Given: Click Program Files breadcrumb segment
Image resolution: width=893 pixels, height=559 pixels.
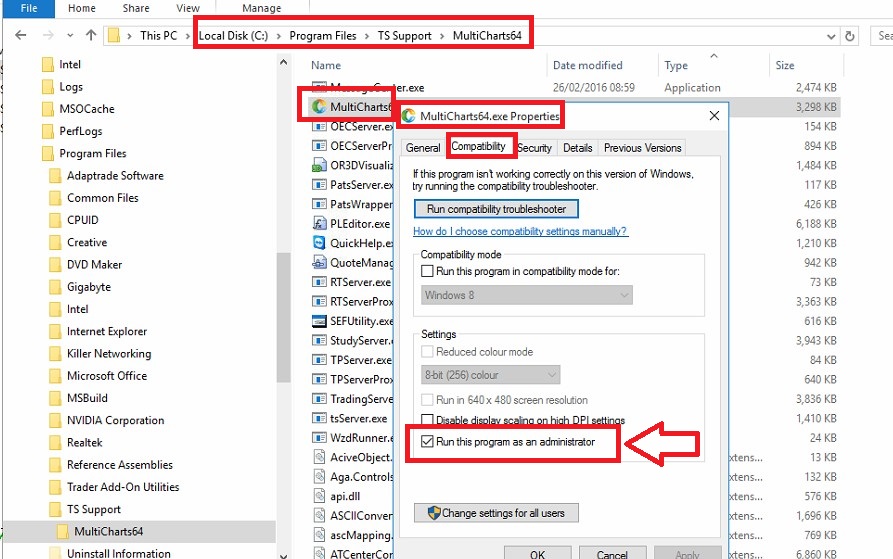Looking at the screenshot, I should 322,35.
